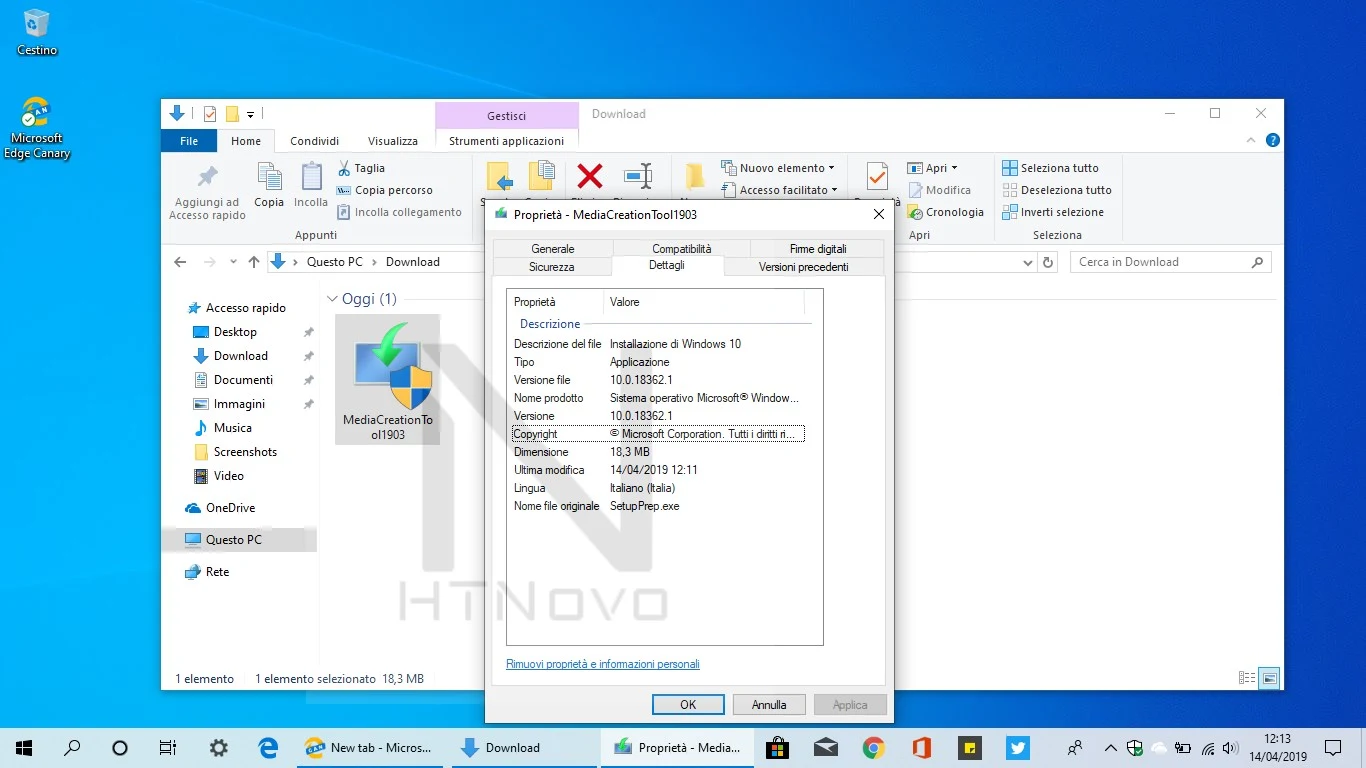Open Chrome from the taskbar
This screenshot has height=768, width=1366.
(874, 747)
